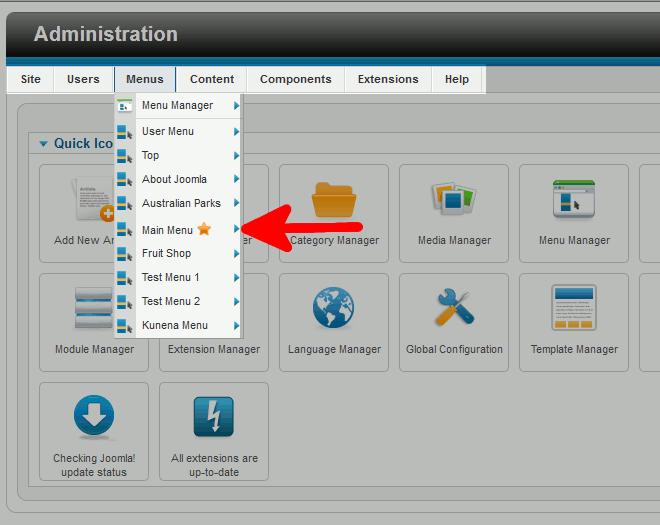Viewport: 660px width, 525px height.
Task: Open the Template Manager icon
Action: 574,307
